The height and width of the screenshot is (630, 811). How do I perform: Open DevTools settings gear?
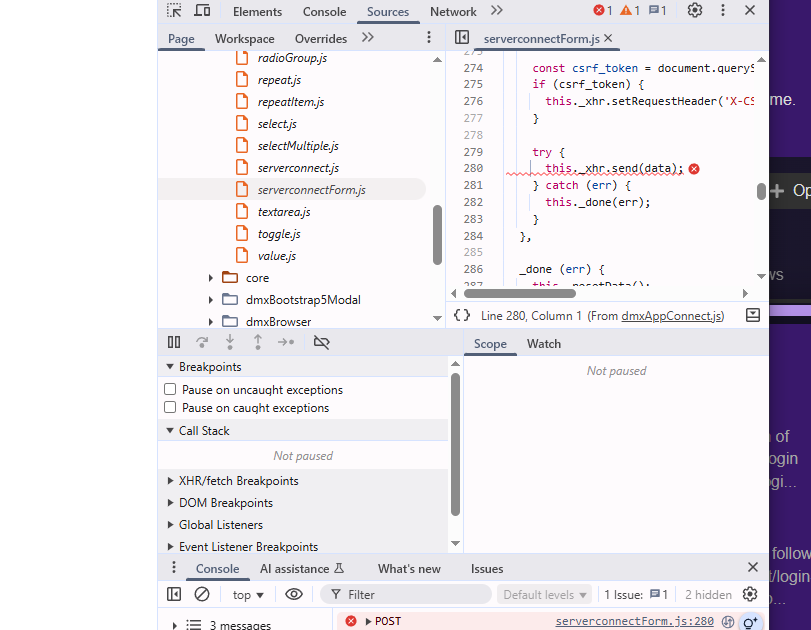695,11
